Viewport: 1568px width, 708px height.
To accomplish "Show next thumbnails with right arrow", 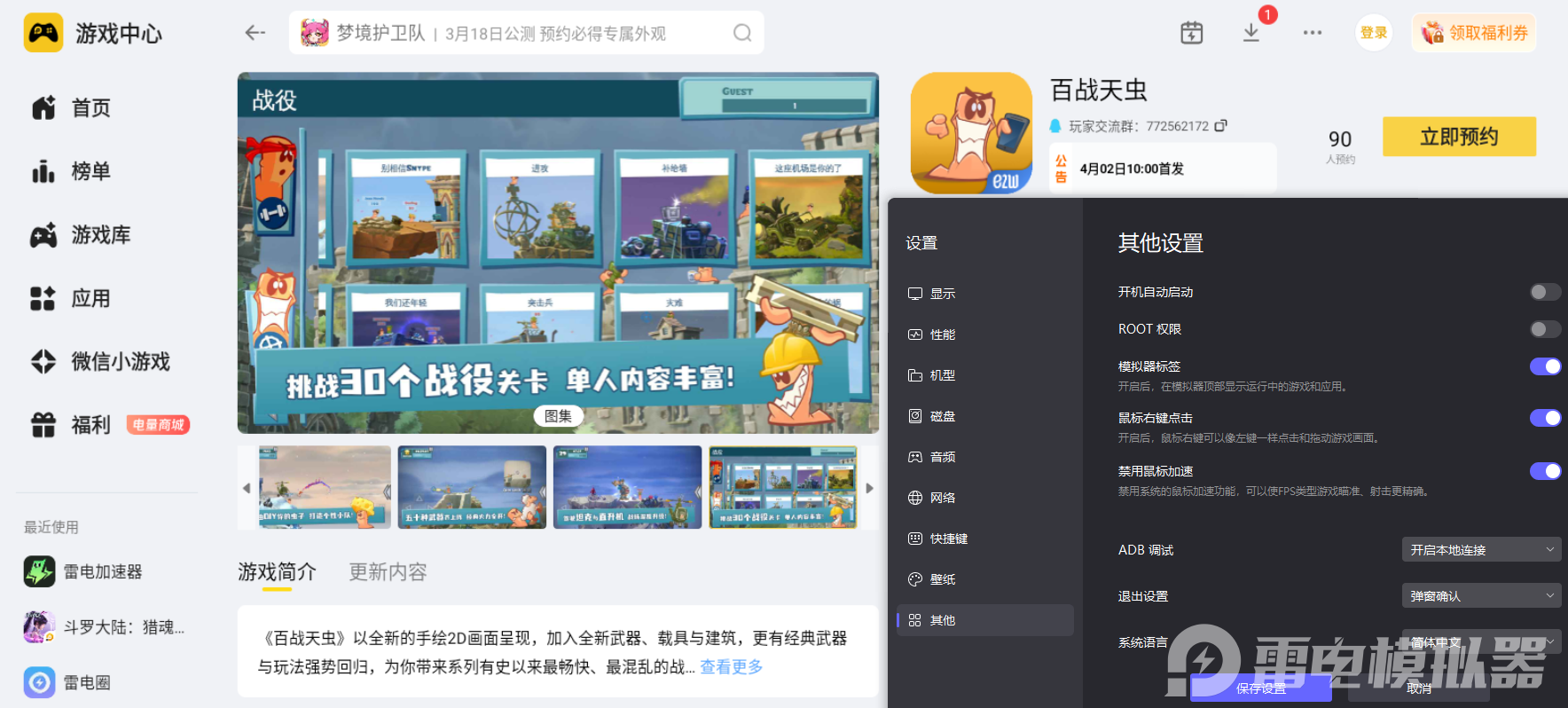I will (870, 488).
